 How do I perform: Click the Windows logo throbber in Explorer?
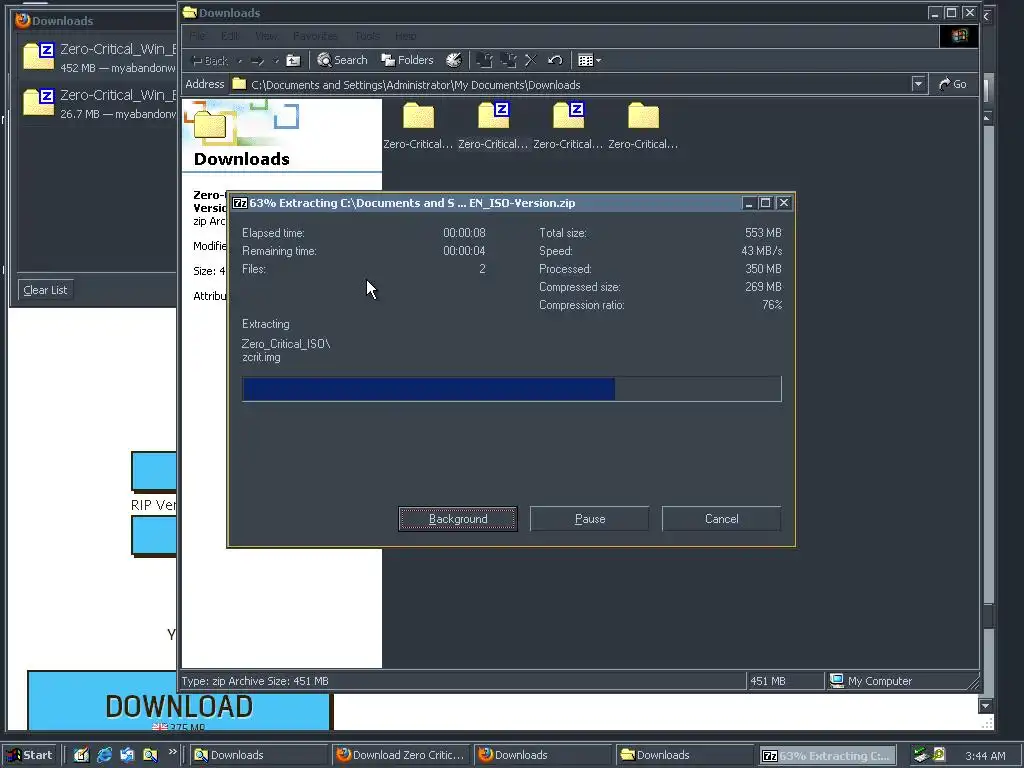(x=959, y=36)
